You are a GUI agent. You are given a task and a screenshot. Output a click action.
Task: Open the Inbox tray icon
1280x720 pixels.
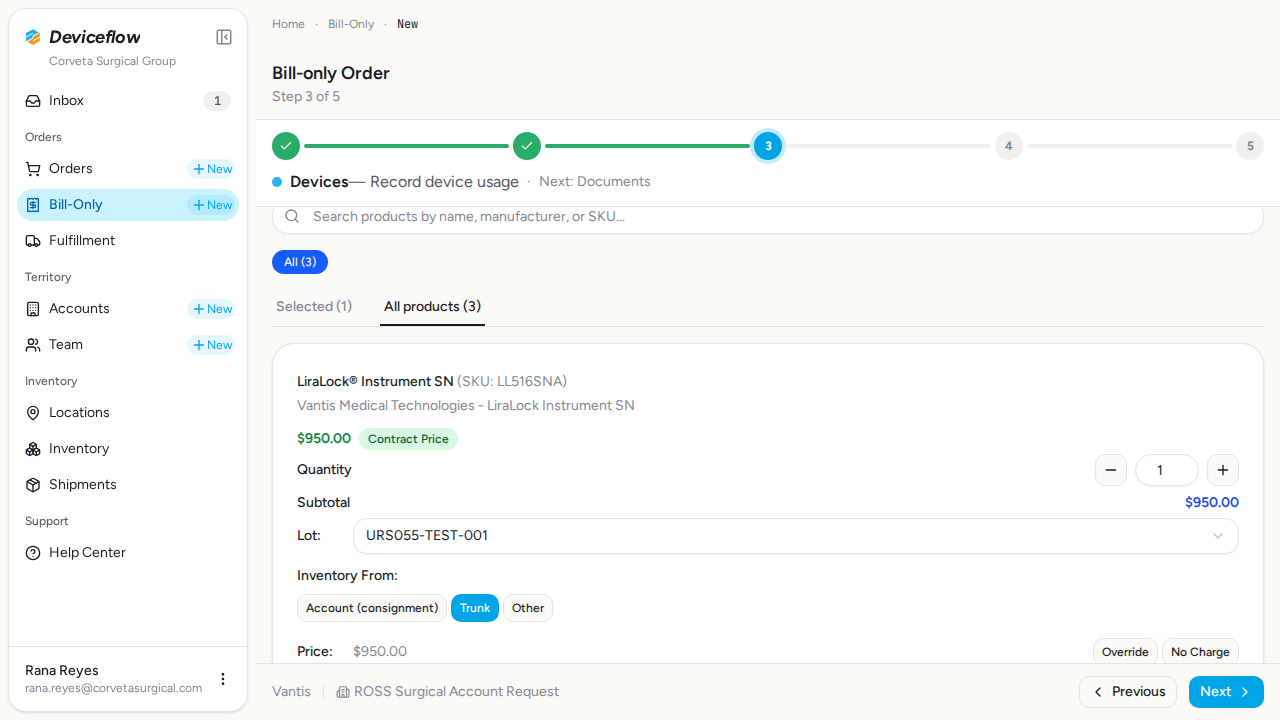pyautogui.click(x=33, y=101)
